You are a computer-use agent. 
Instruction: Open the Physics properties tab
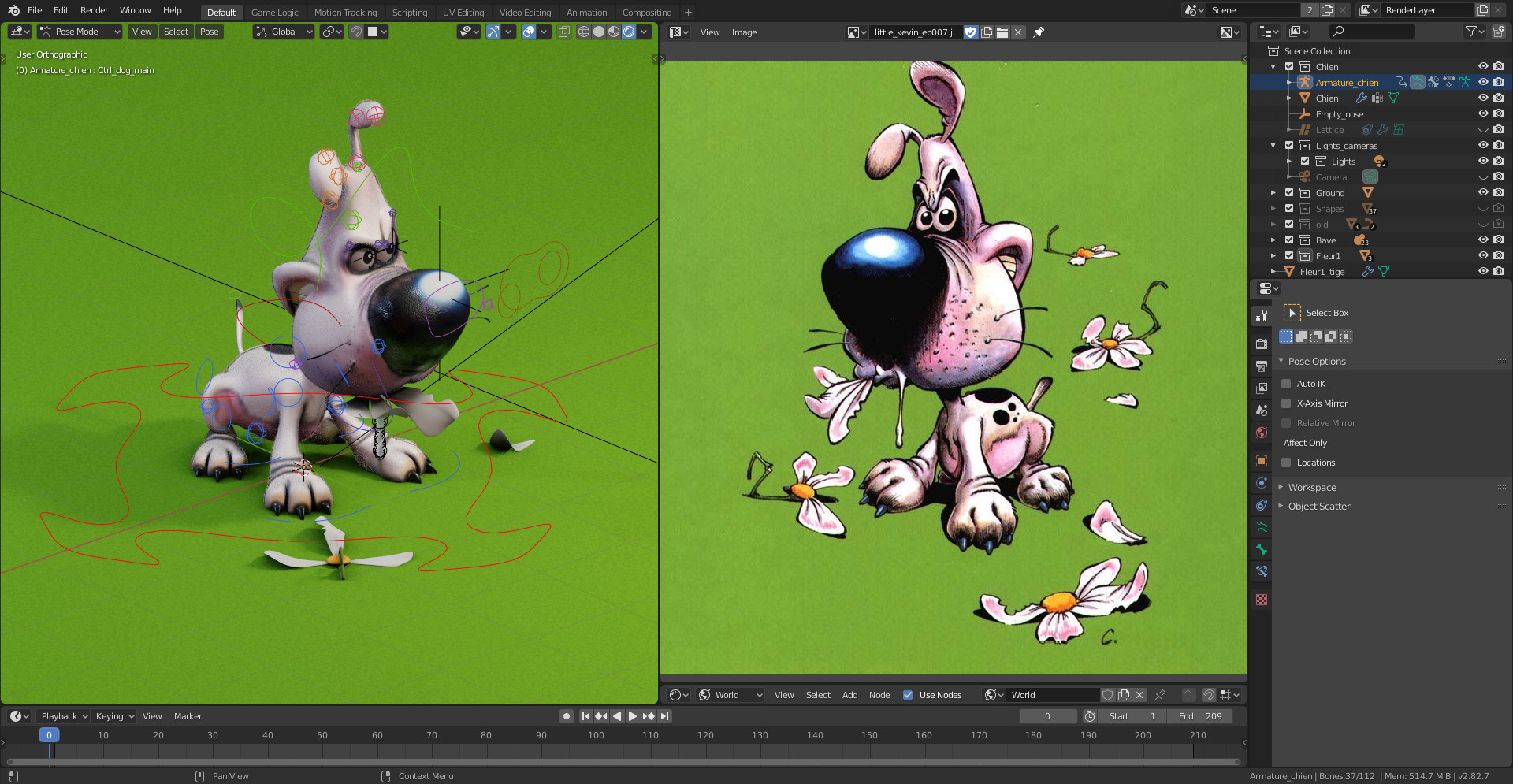pos(1262,483)
